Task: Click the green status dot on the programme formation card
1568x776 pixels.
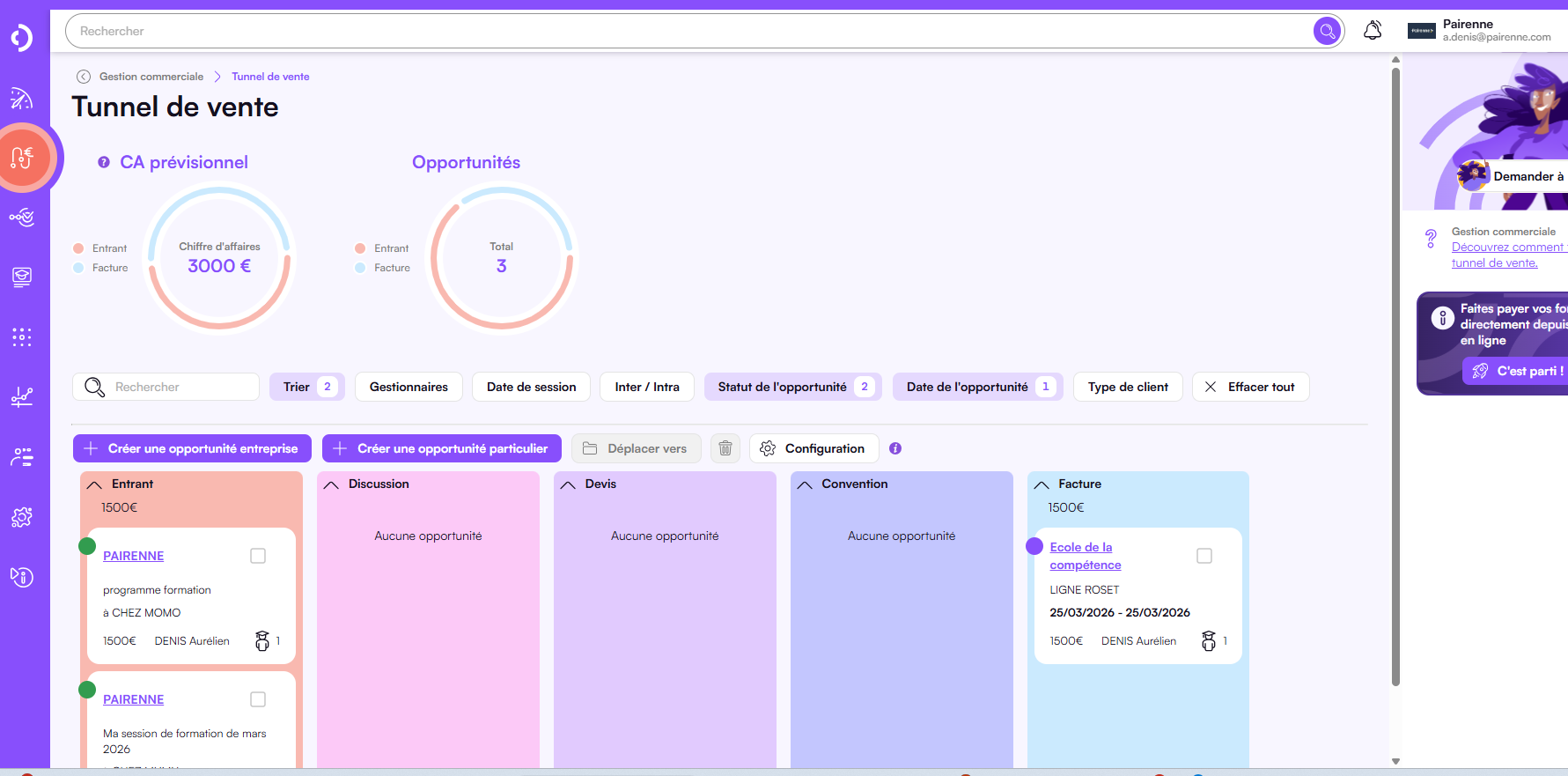Action: [x=87, y=546]
